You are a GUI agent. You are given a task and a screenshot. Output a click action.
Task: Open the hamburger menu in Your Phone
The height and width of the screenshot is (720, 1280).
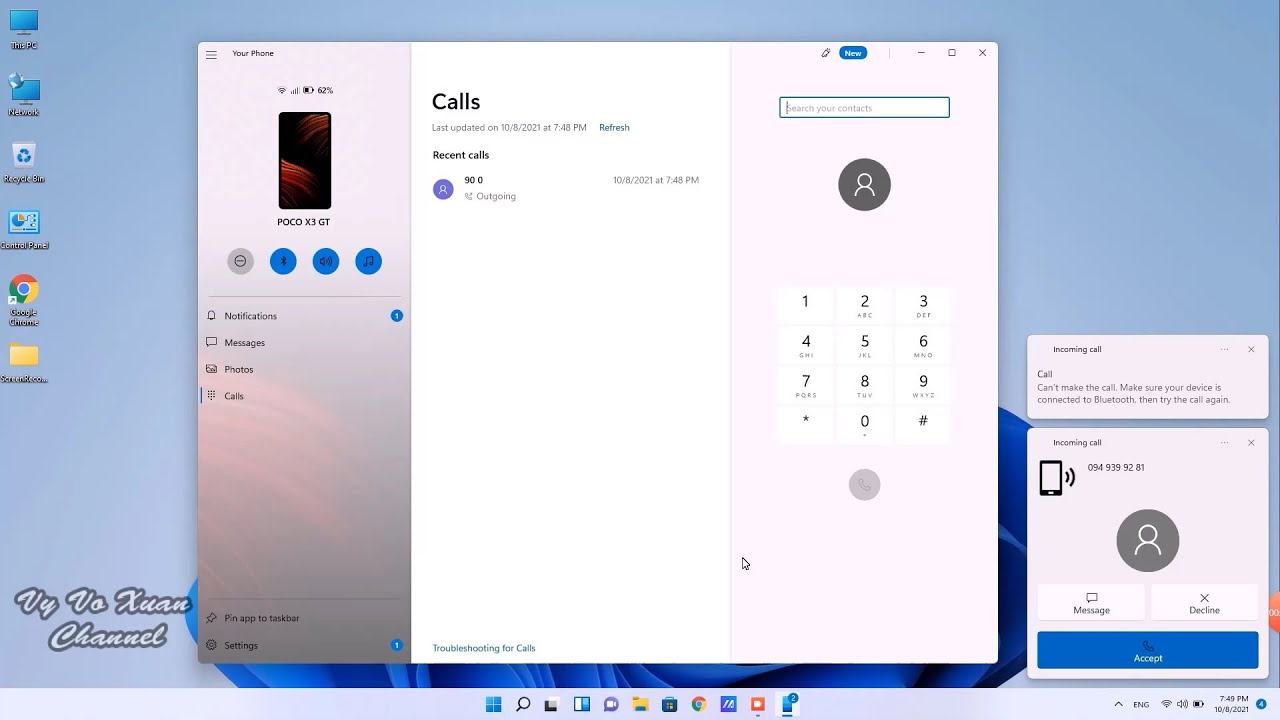[211, 54]
